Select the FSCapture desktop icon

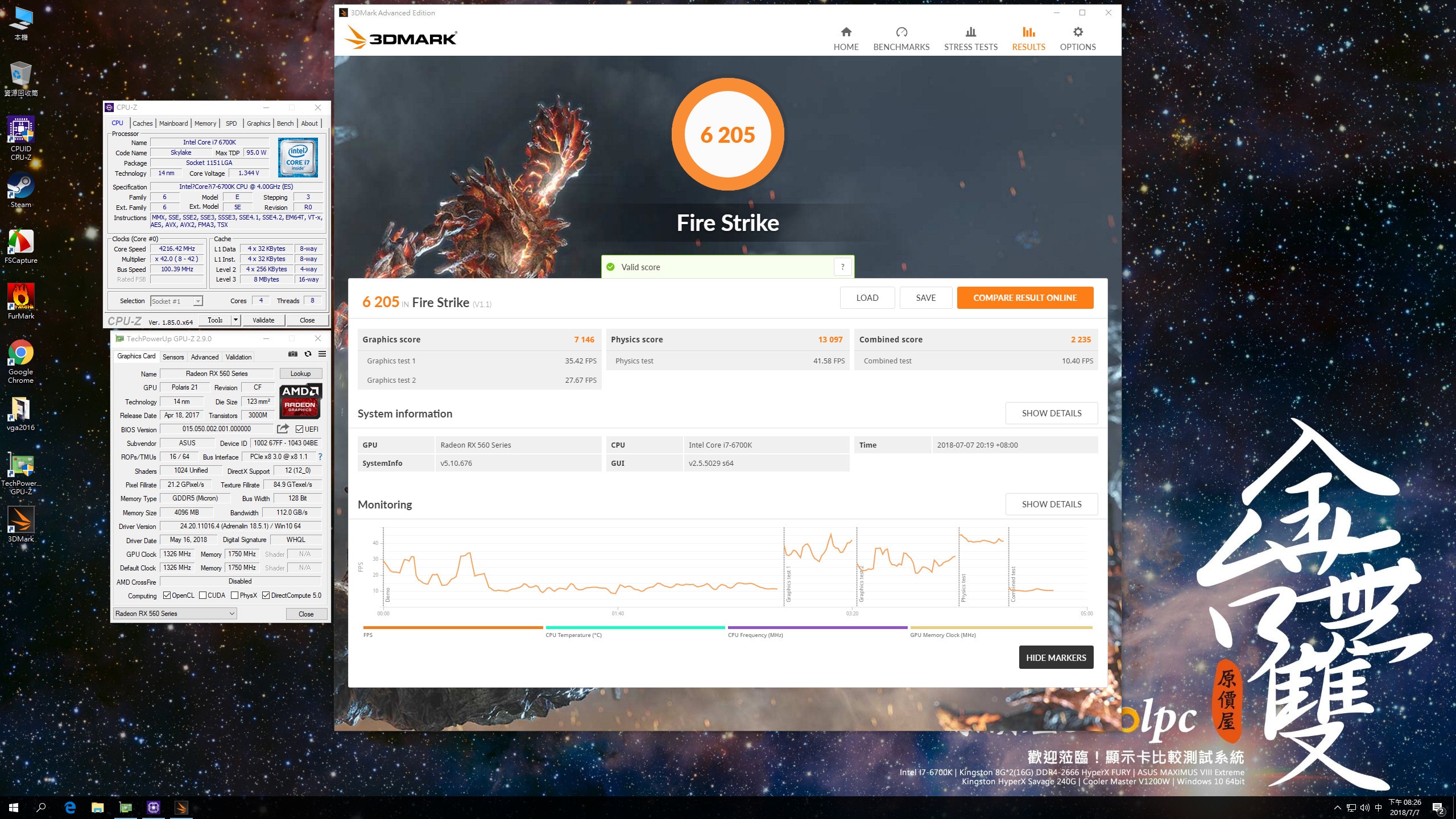(x=21, y=246)
